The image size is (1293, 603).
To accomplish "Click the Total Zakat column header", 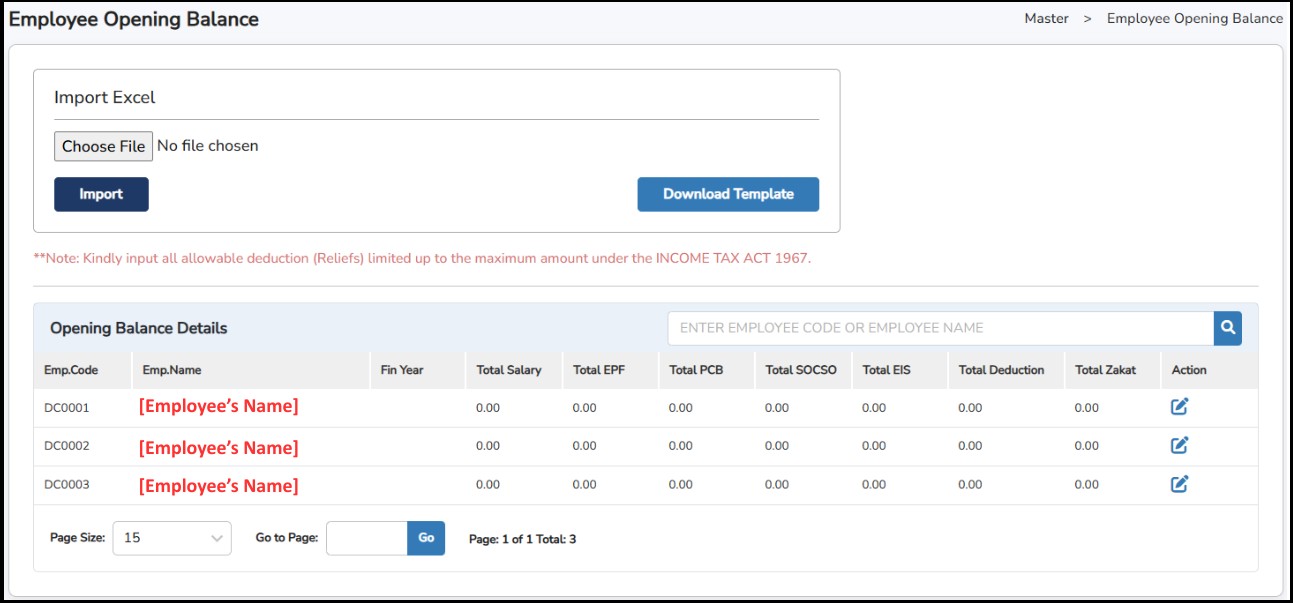I will (1105, 370).
